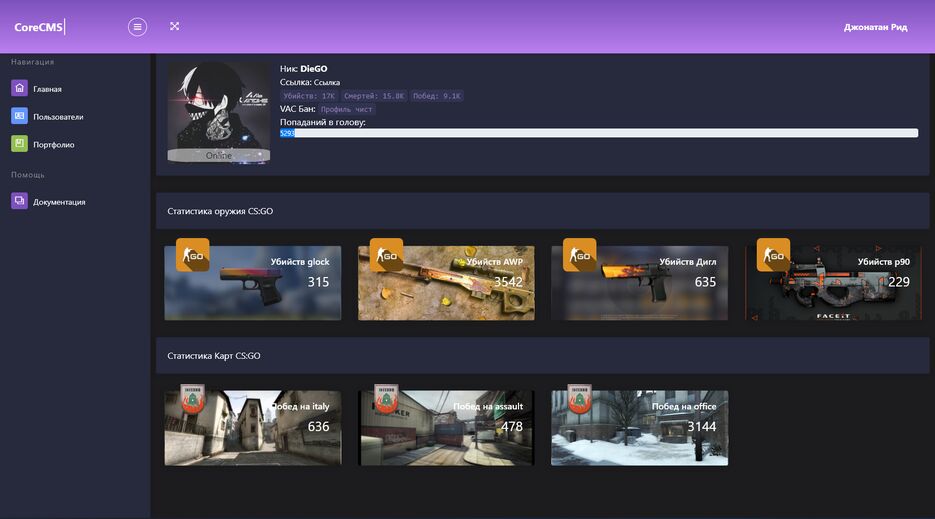Click the Попаданий в голову label
Viewport: 935px width, 519px height.
[323, 122]
